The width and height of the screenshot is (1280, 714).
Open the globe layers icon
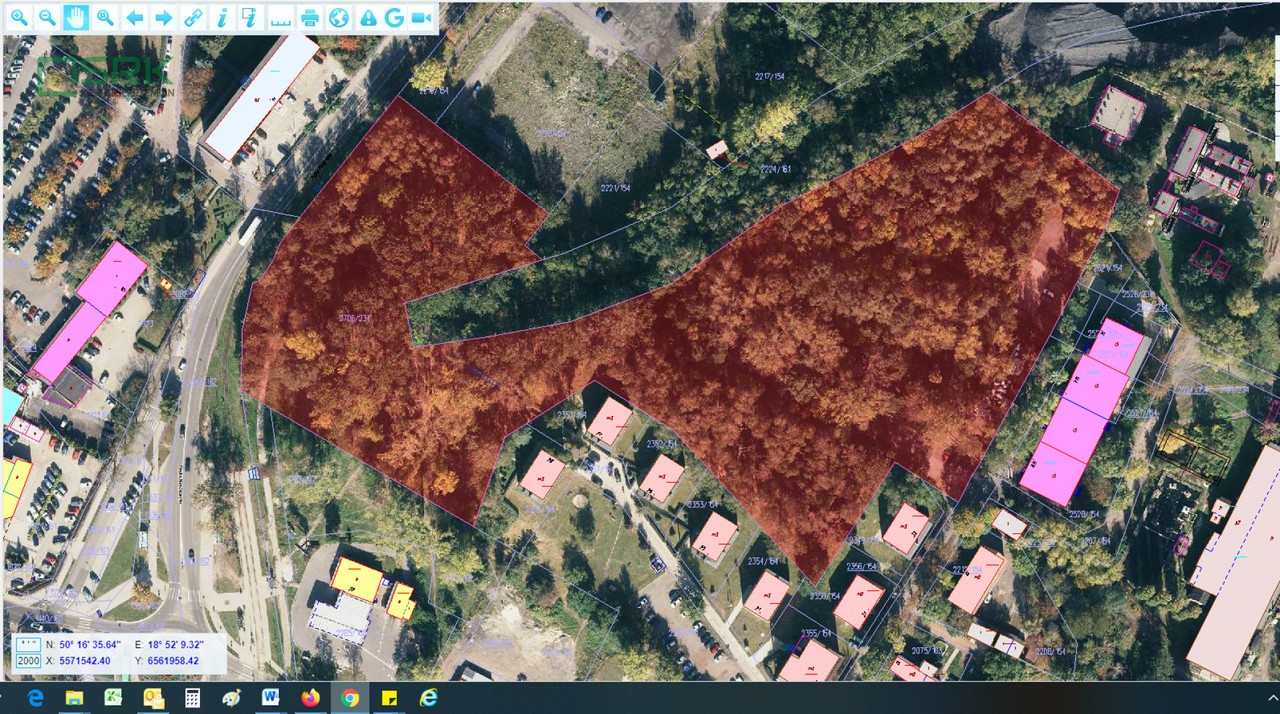coord(339,17)
